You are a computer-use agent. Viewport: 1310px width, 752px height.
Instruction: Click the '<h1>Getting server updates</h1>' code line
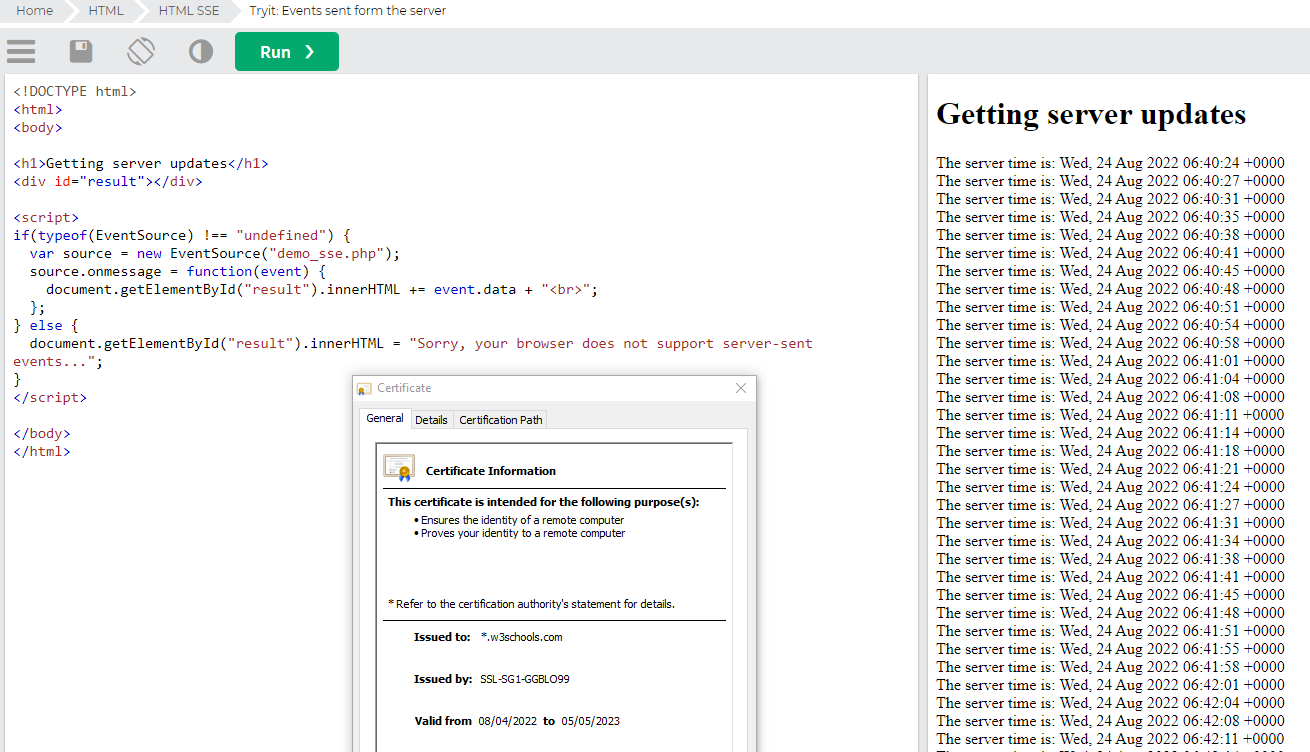141,163
